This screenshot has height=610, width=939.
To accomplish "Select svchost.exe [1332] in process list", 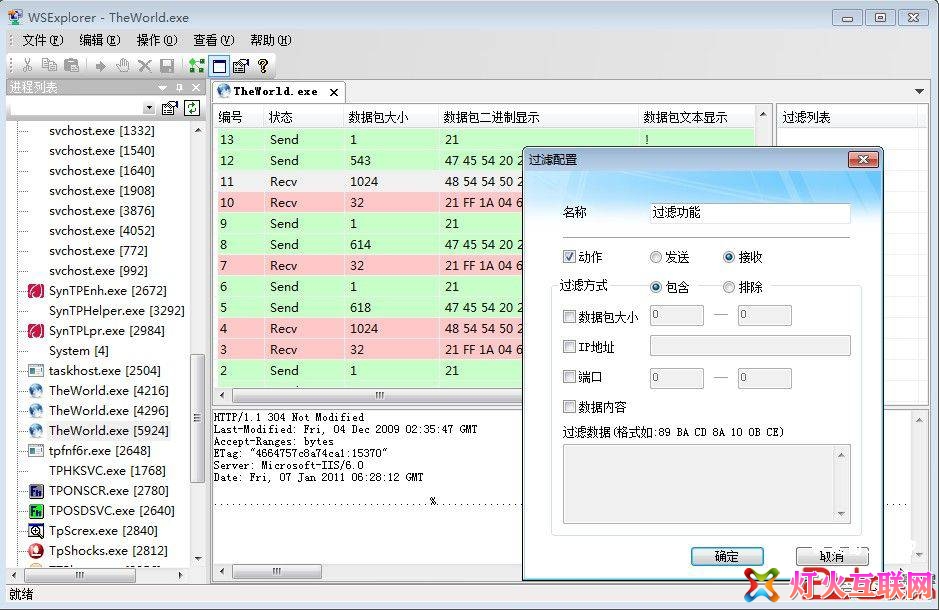I will (102, 131).
